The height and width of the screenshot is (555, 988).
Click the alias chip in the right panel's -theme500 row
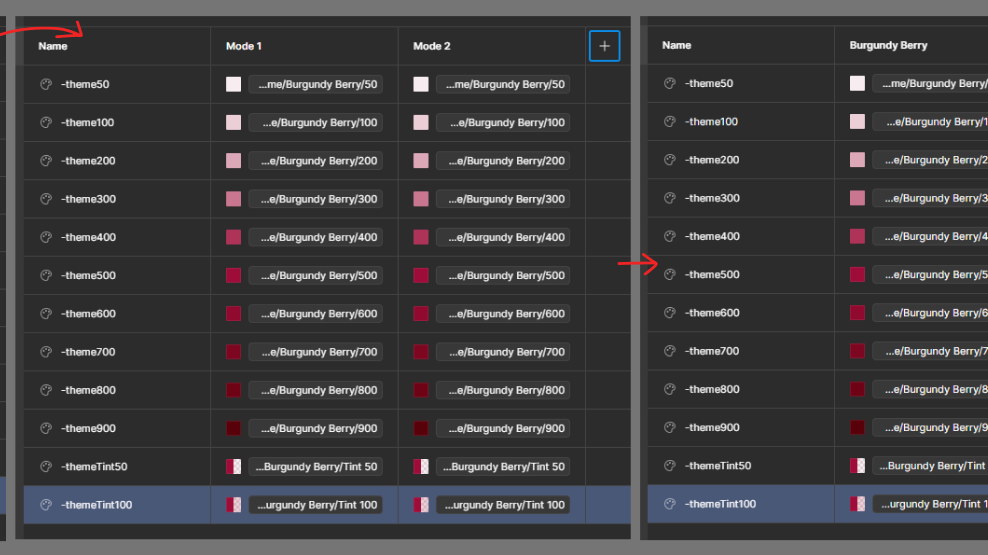click(x=931, y=275)
